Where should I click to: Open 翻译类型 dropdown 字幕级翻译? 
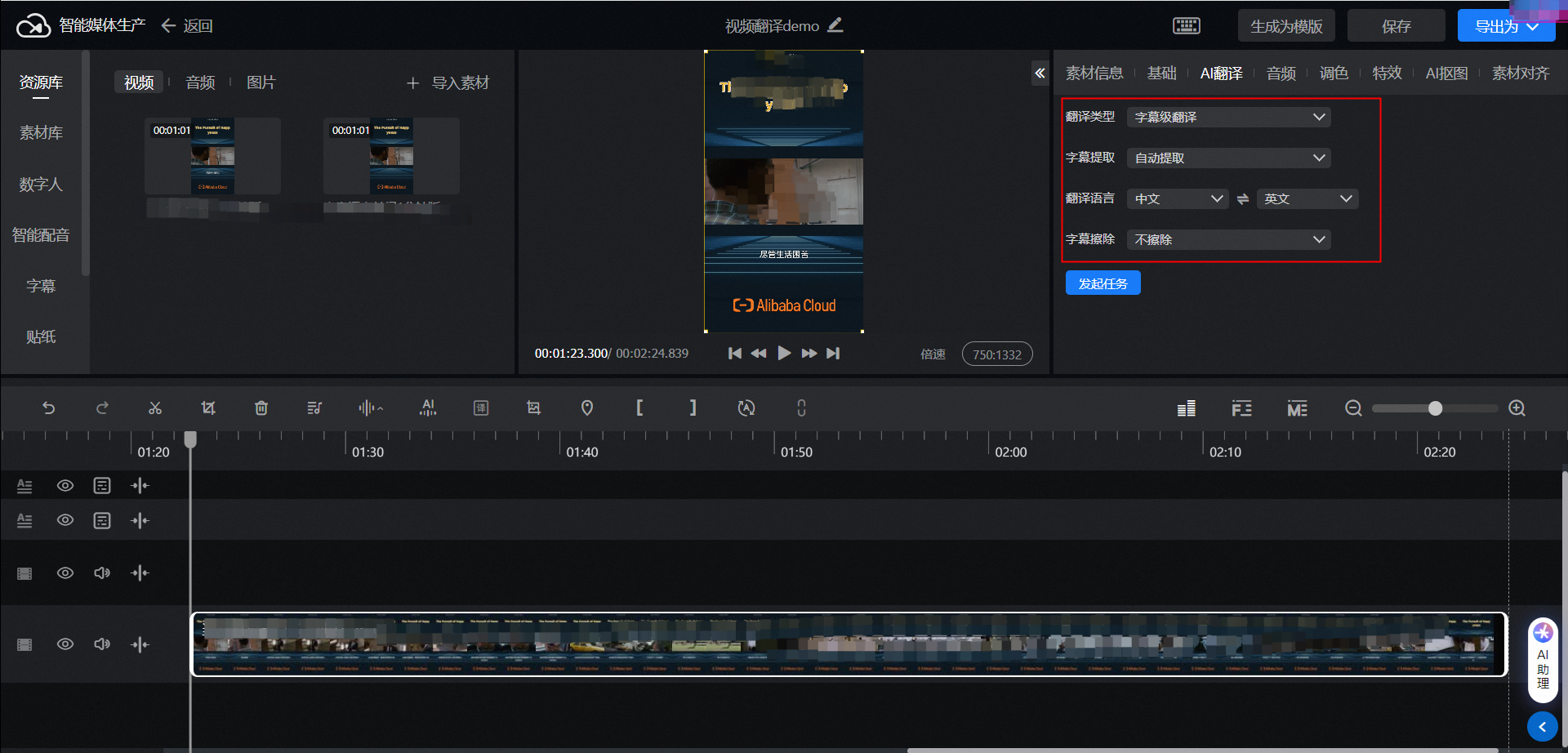pos(1228,117)
